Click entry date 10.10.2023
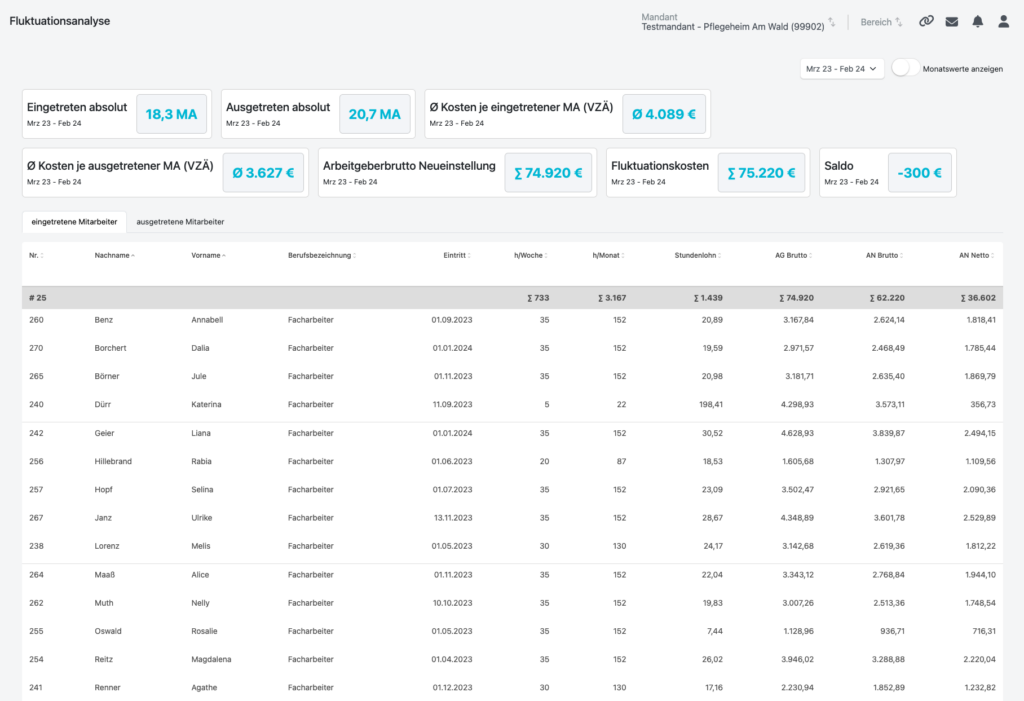Viewport: 1024px width, 701px height. pos(453,603)
